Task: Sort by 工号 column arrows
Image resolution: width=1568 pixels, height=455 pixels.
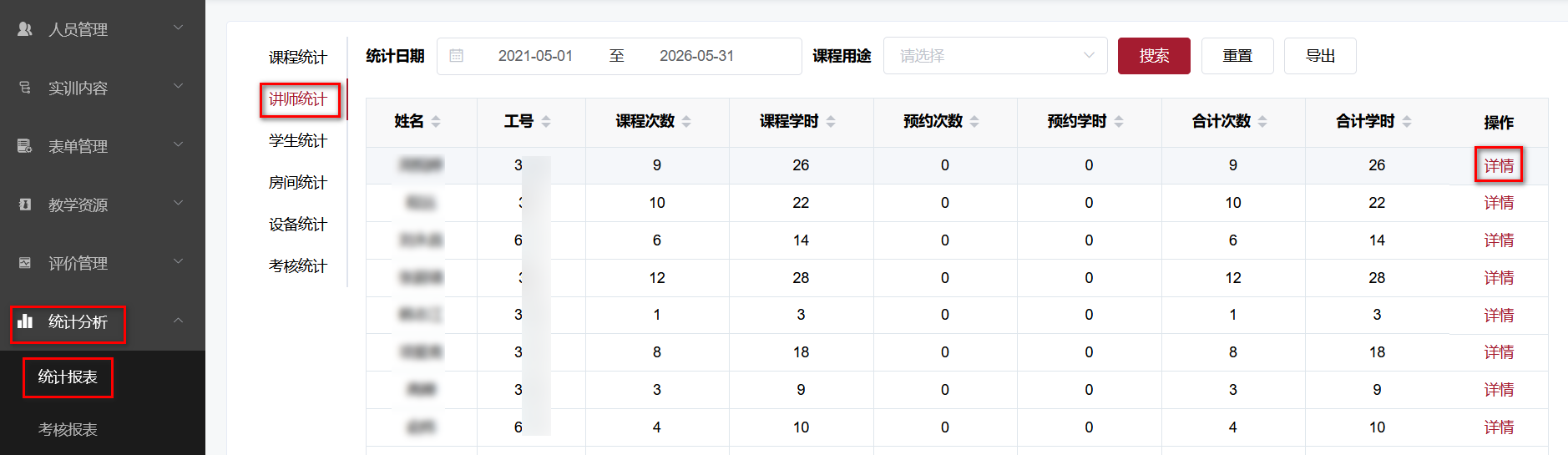Action: coord(546,122)
